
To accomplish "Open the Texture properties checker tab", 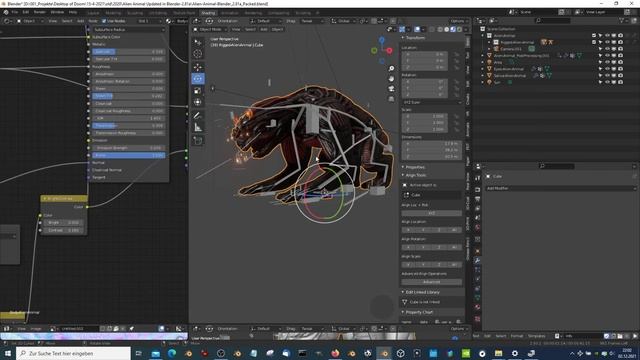I will click(477, 318).
